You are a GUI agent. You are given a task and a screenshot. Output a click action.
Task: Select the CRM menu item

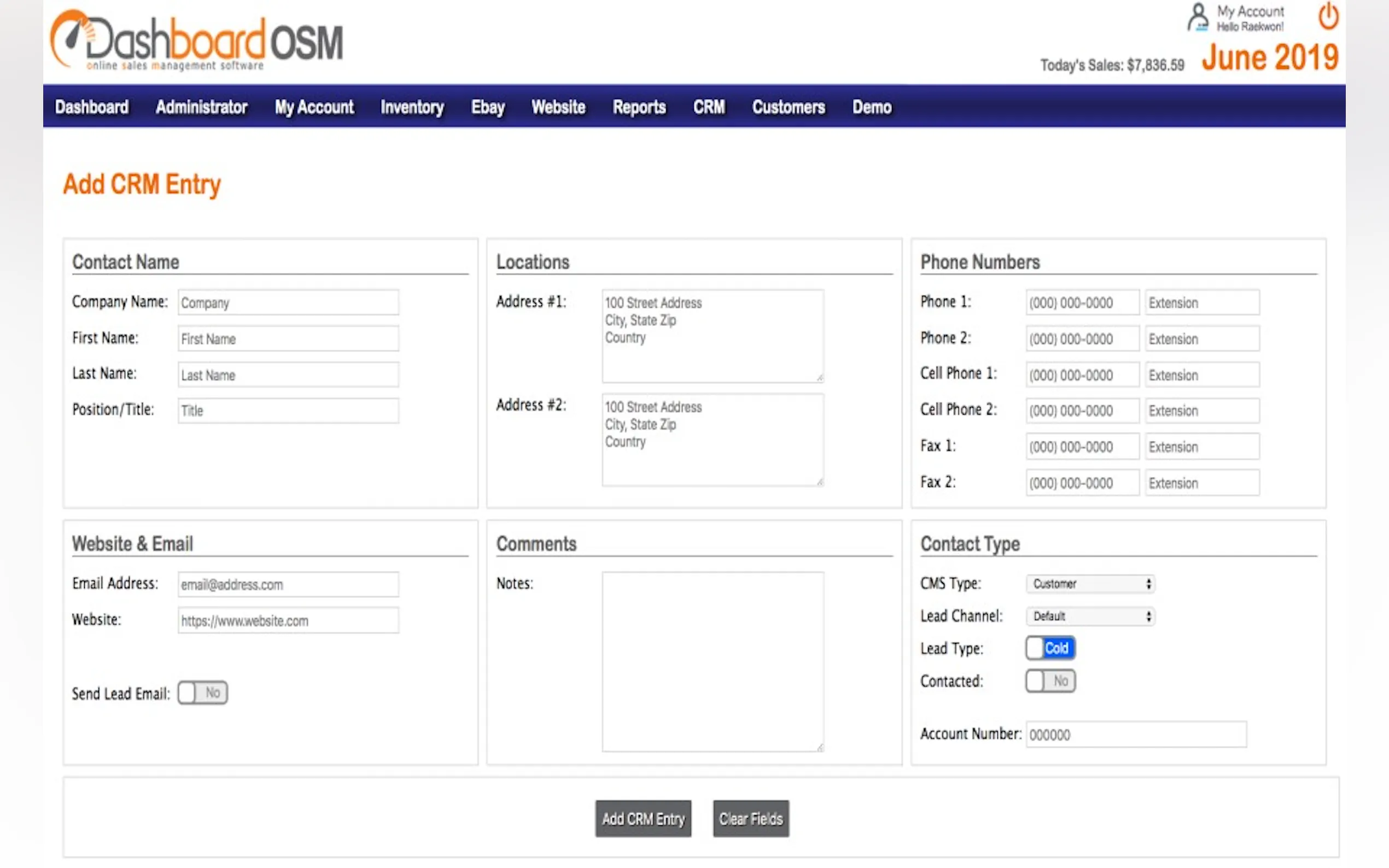[x=709, y=107]
